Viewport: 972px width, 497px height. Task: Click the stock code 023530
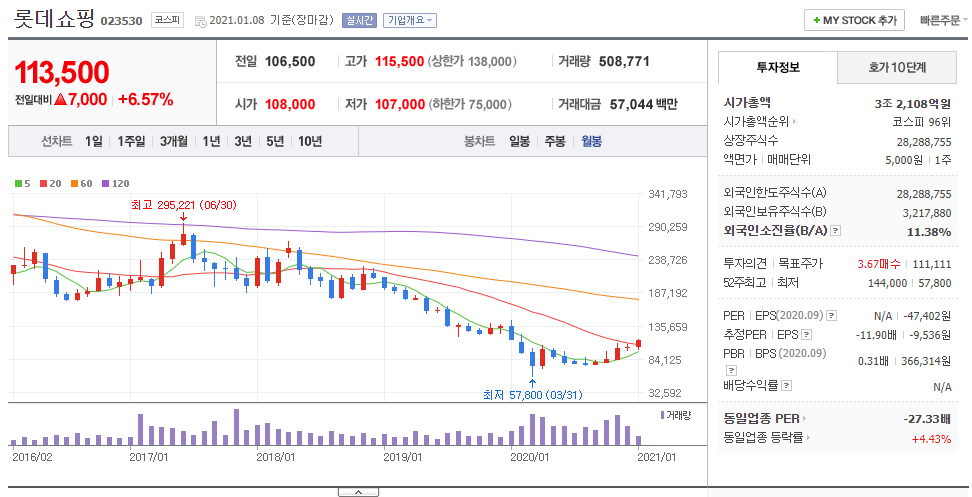point(122,21)
